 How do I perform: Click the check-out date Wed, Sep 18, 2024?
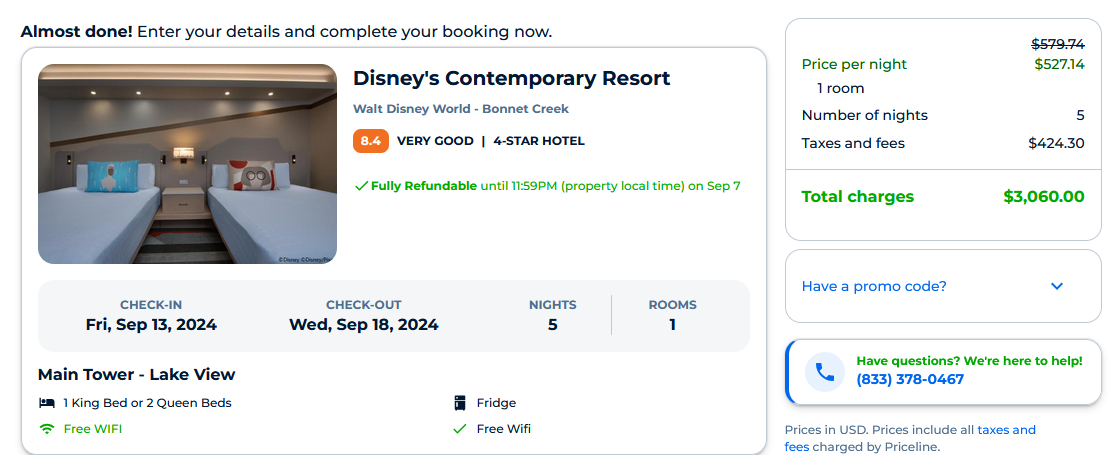tap(363, 324)
